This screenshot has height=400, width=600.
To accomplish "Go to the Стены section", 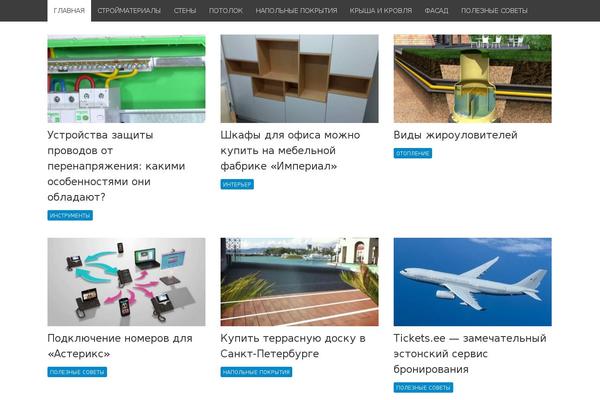I will pos(185,11).
